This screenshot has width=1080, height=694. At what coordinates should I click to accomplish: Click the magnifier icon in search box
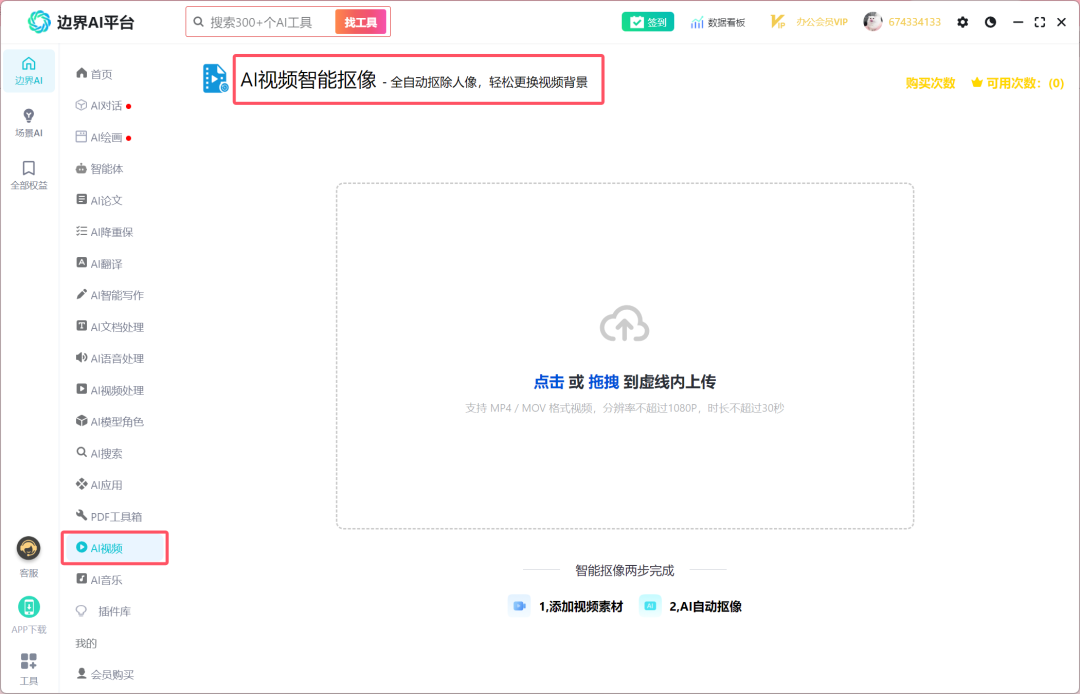click(x=198, y=22)
